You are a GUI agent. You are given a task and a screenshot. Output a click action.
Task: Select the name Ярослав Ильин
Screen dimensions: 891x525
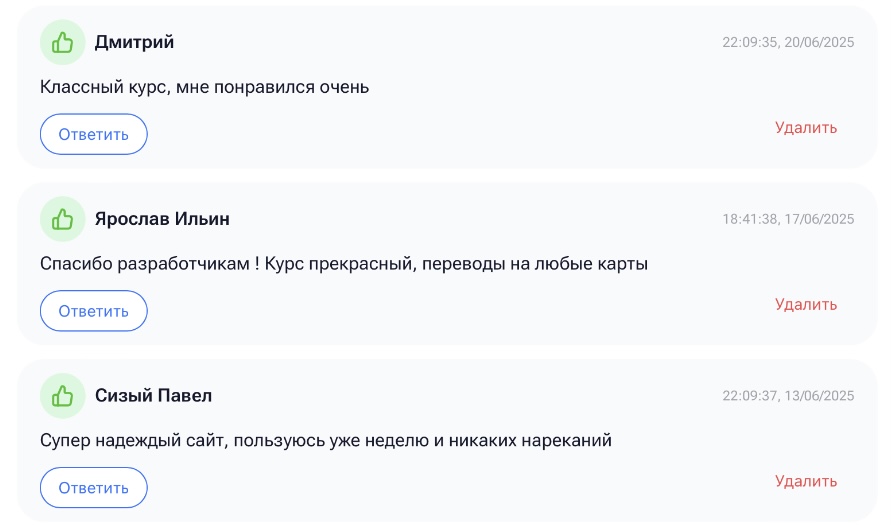click(162, 219)
